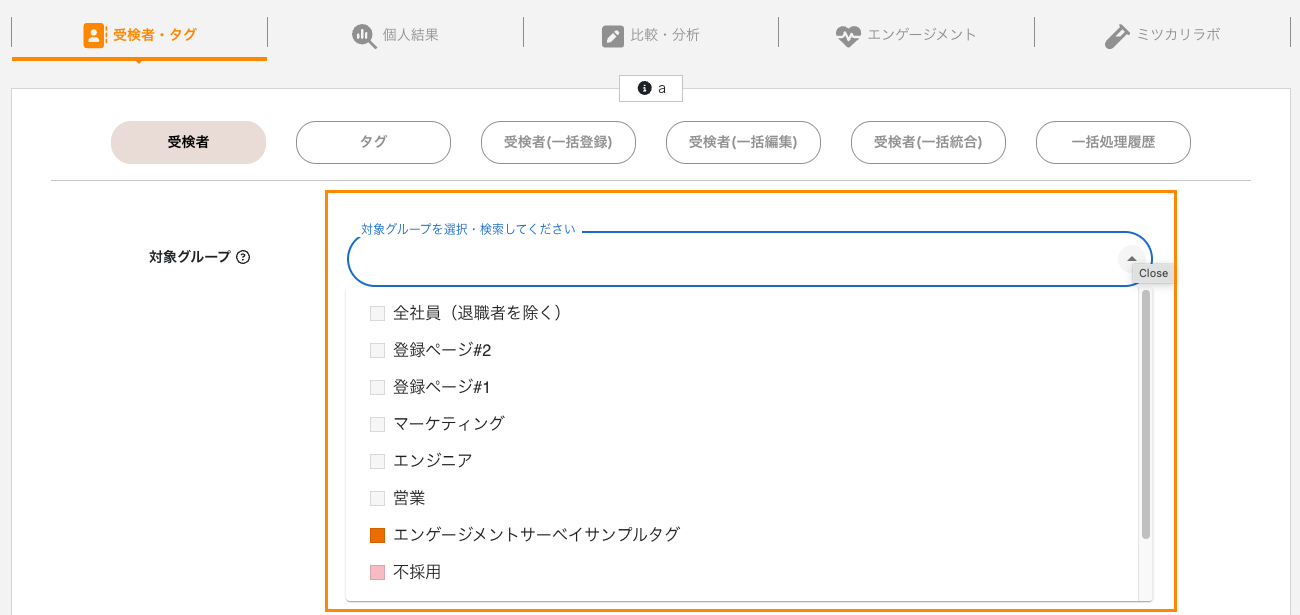Click the help icon beside 対象グループ
This screenshot has width=1300, height=615.
click(243, 257)
